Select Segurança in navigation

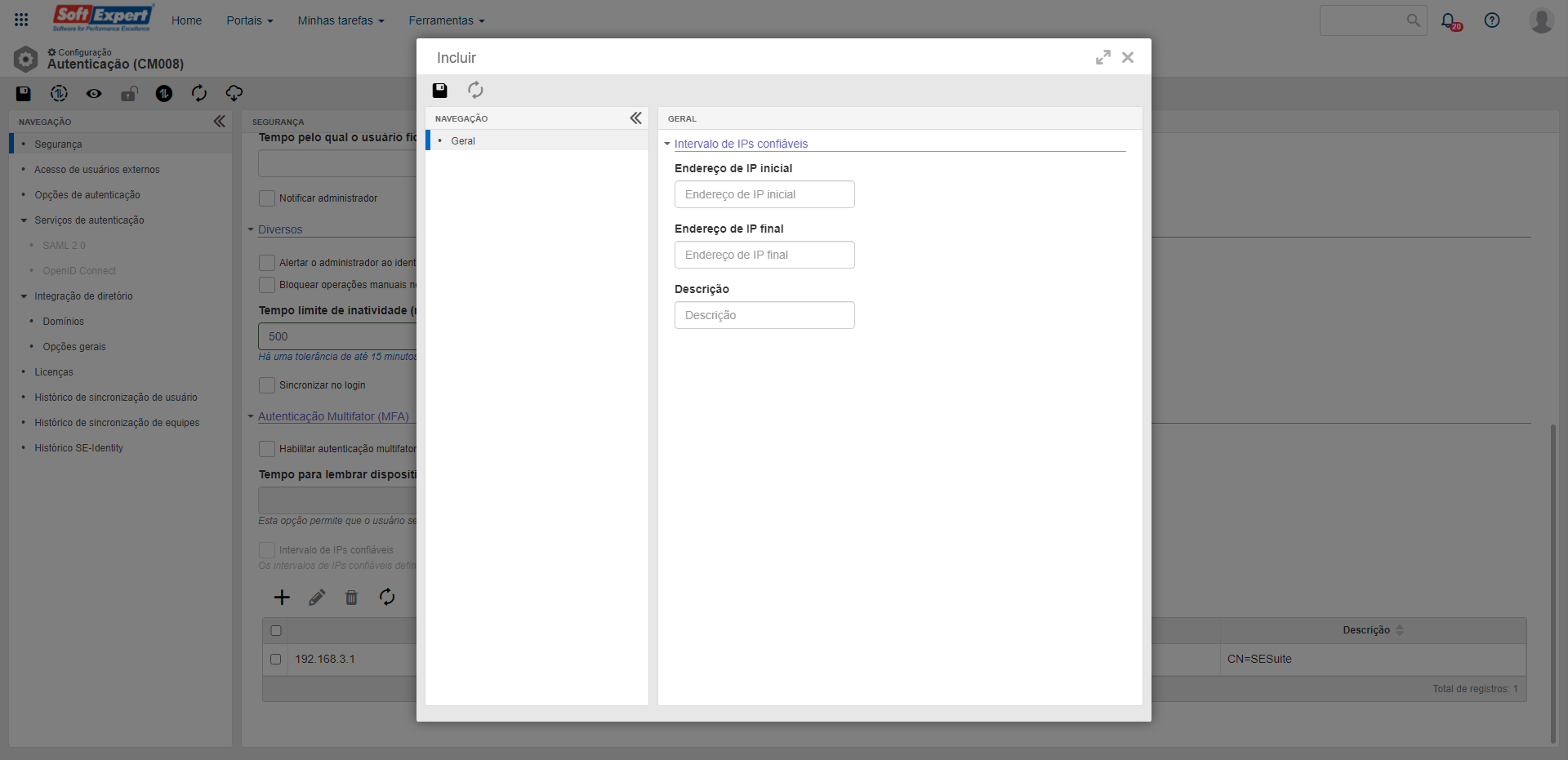pyautogui.click(x=121, y=144)
